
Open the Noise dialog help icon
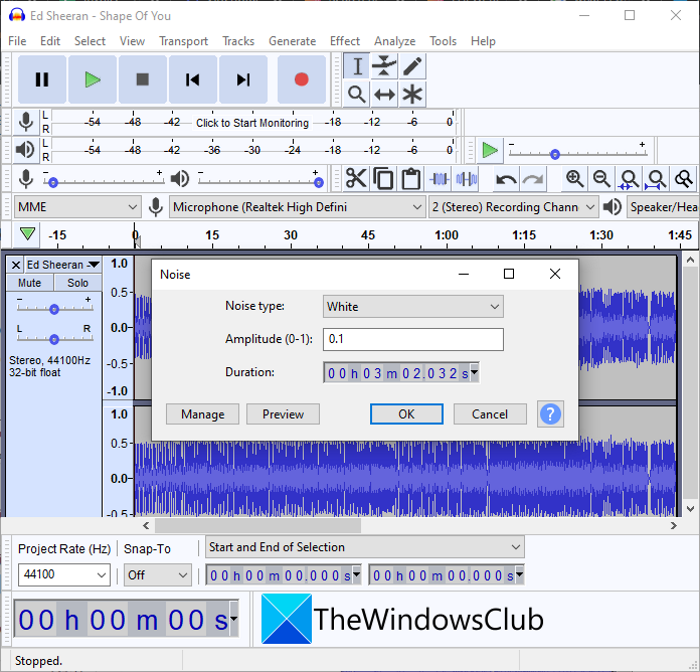click(x=550, y=414)
